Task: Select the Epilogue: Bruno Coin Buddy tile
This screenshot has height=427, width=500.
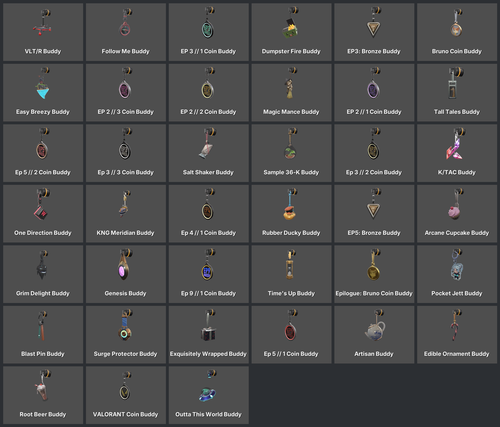Action: pos(374,274)
